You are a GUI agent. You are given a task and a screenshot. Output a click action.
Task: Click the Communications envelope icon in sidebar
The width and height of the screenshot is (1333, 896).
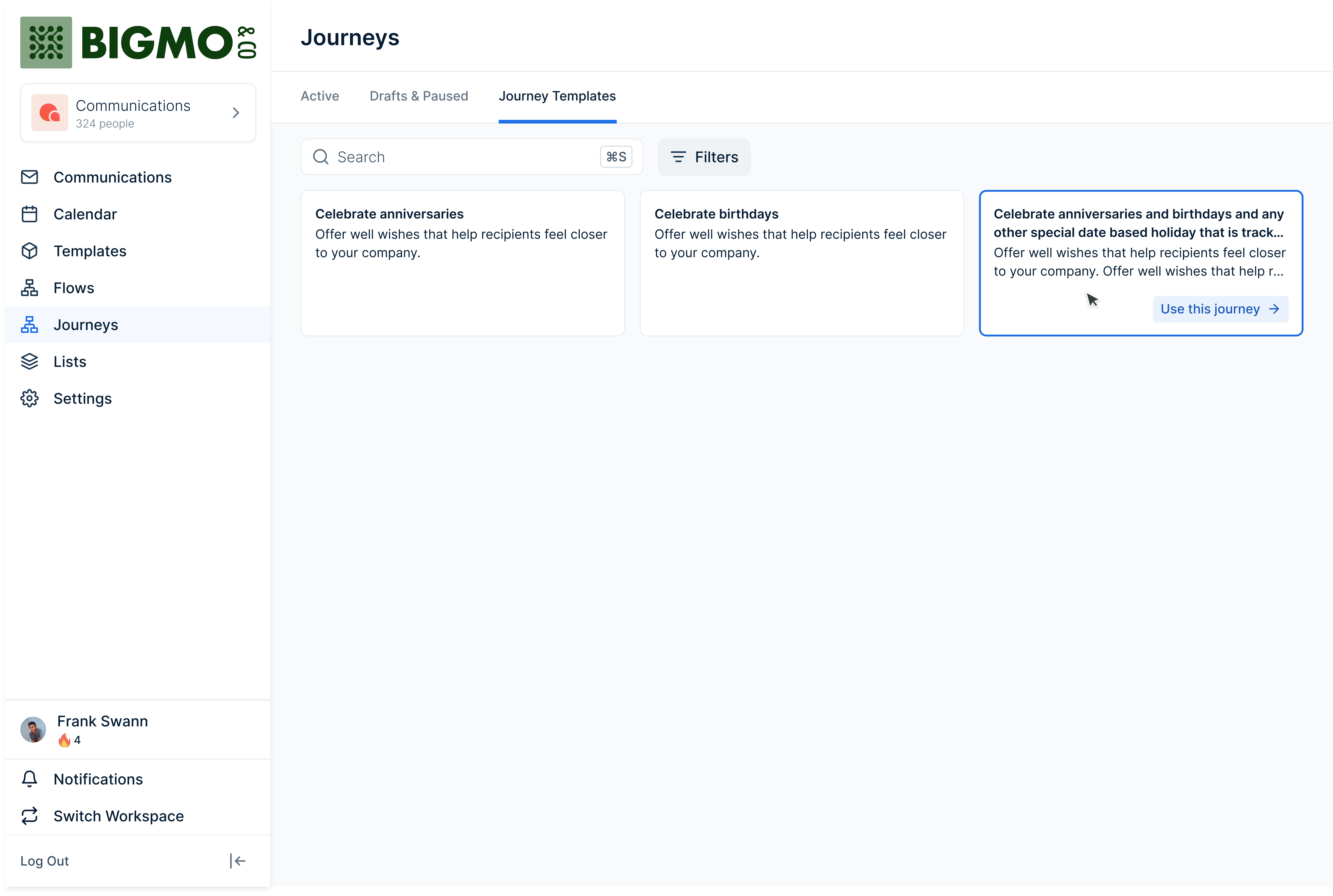click(x=29, y=177)
